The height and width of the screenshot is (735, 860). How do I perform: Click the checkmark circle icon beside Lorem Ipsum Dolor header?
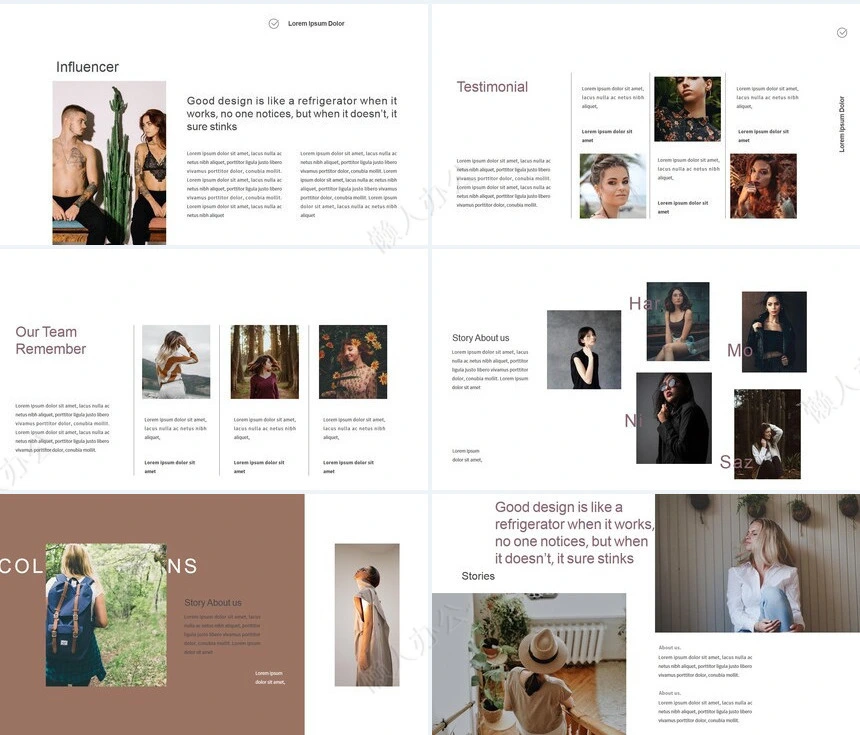(x=274, y=23)
